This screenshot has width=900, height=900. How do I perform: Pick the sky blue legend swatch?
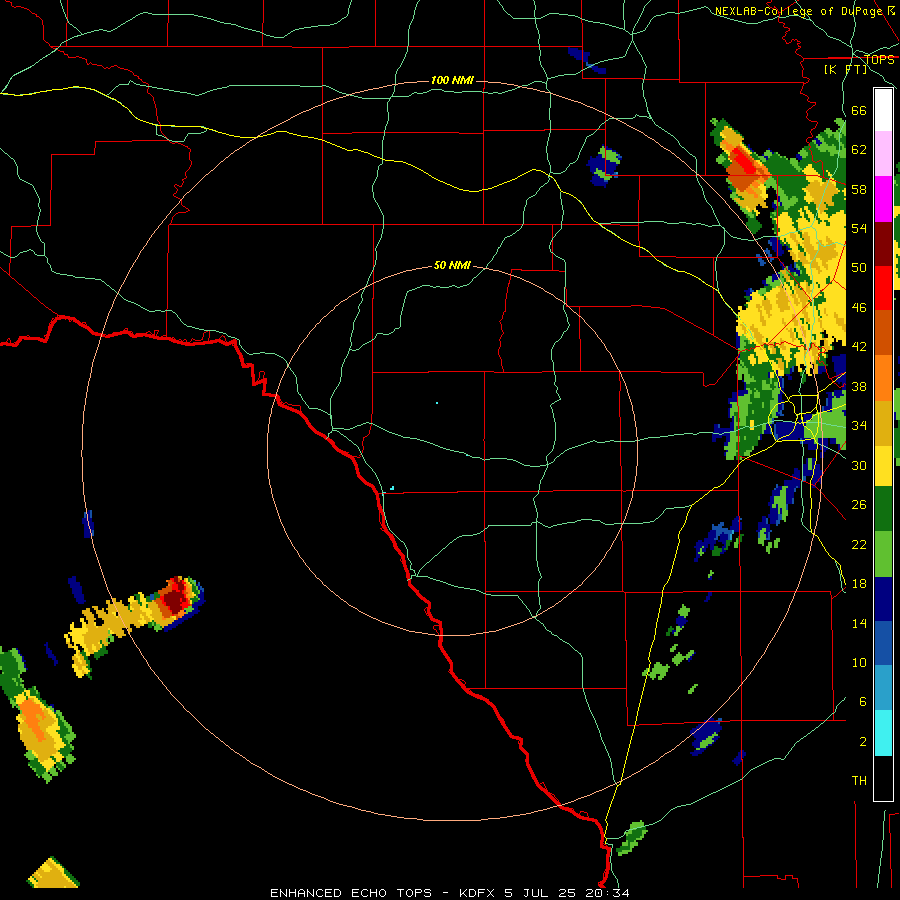coord(883,688)
